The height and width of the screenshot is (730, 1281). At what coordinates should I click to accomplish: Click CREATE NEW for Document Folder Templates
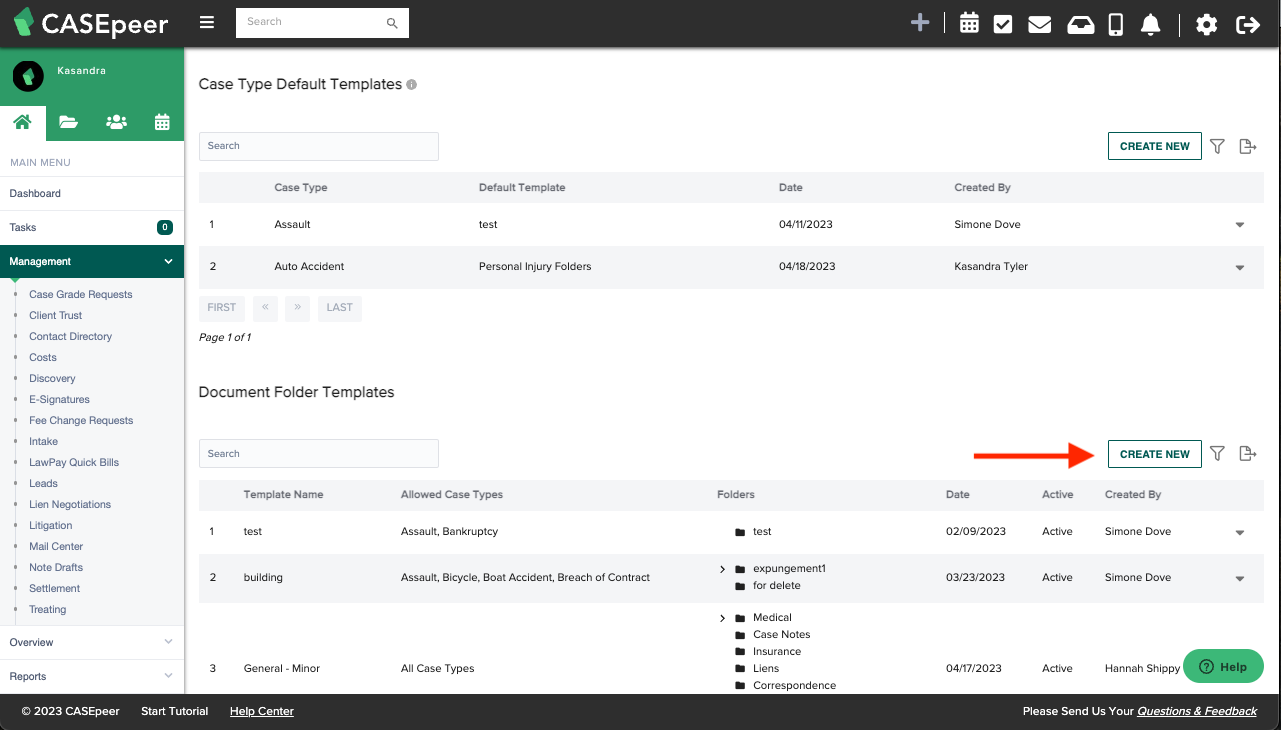click(x=1154, y=454)
